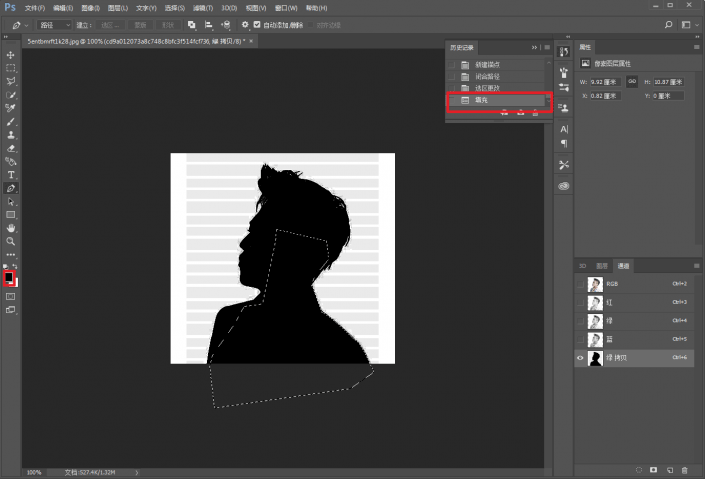Viewport: 705px width, 479px height.
Task: Open the 路径 mode dropdown
Action: click(54, 25)
